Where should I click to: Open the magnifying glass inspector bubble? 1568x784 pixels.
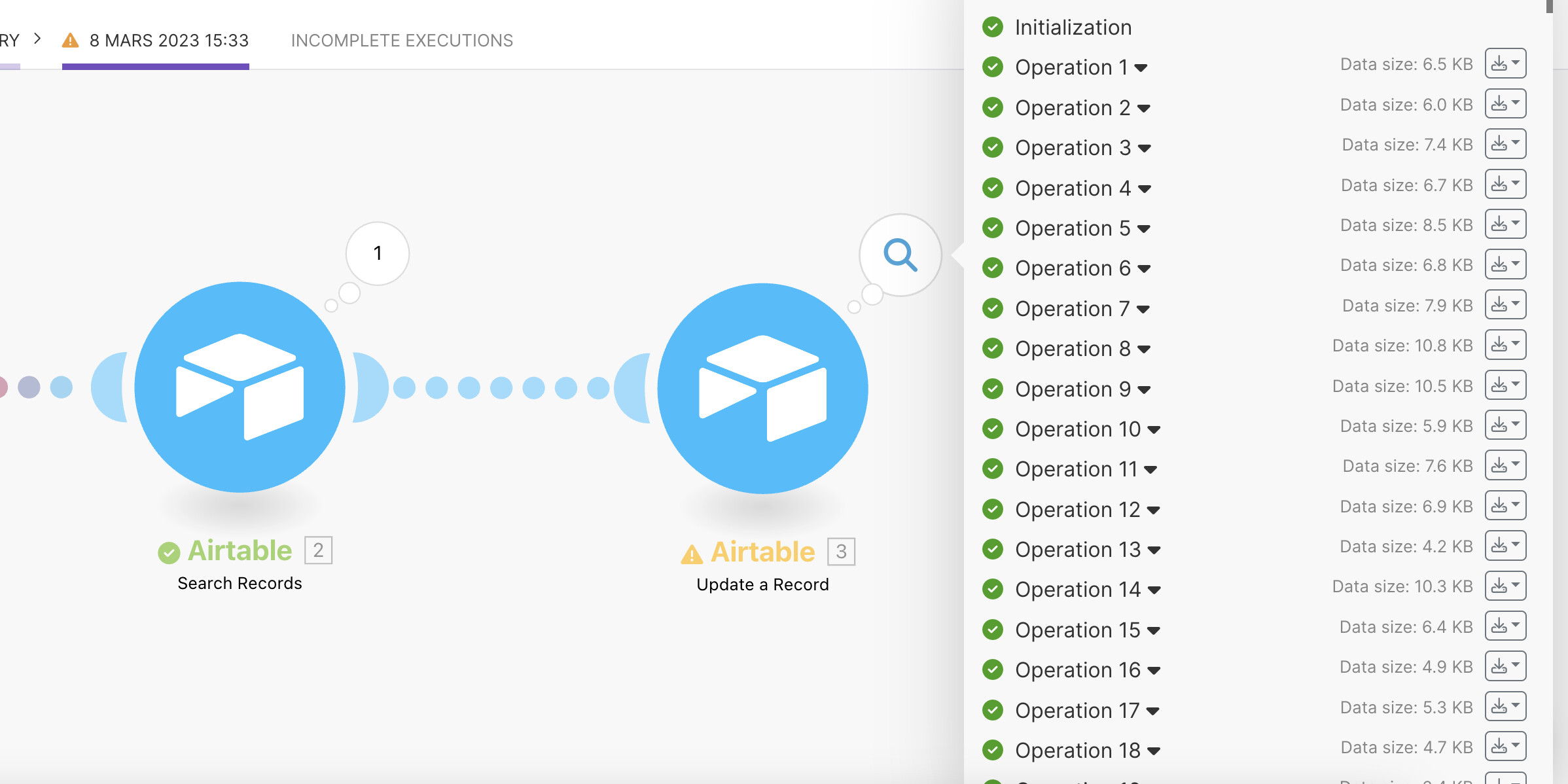point(900,255)
